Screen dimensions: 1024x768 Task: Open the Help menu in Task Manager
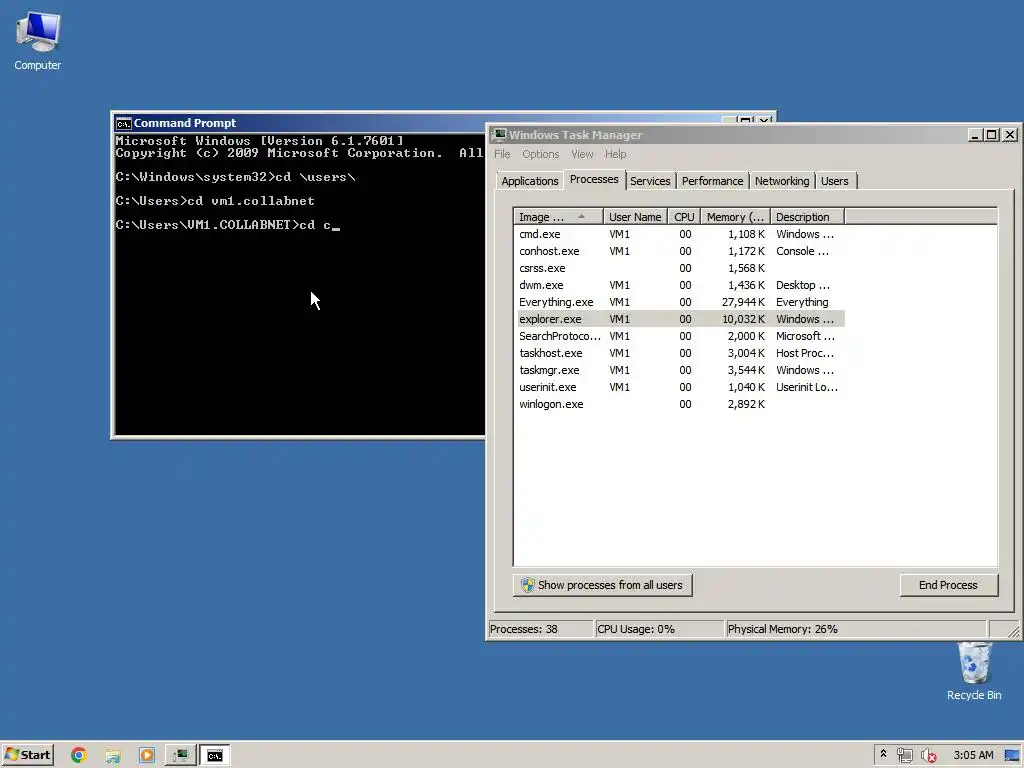(615, 154)
